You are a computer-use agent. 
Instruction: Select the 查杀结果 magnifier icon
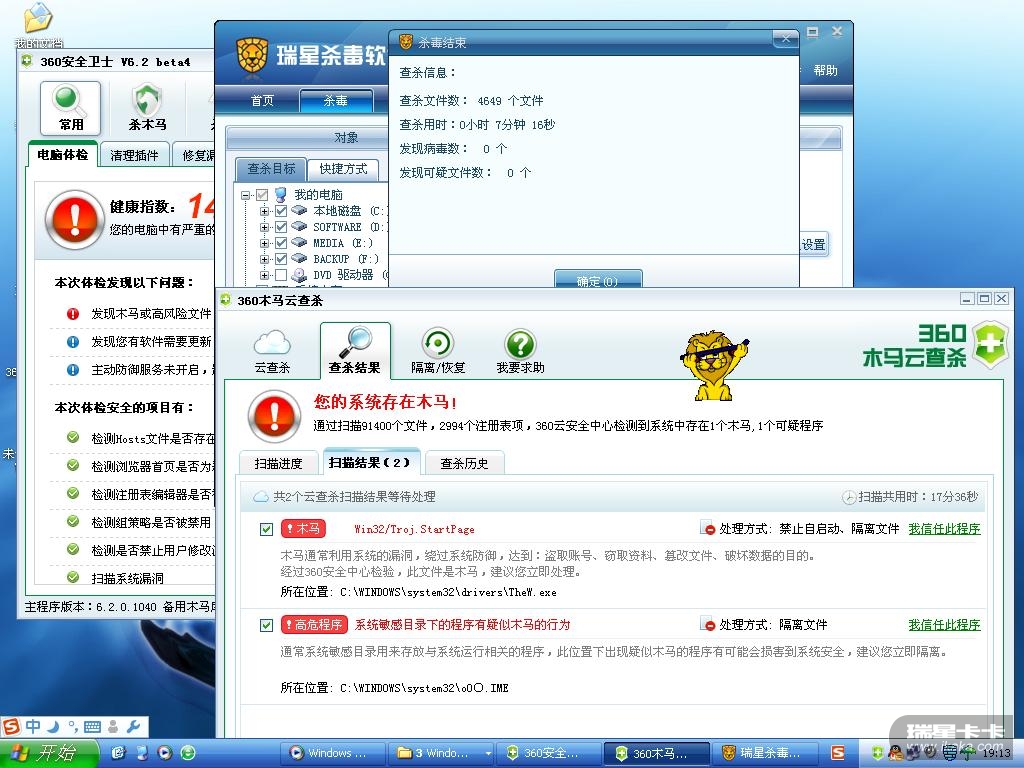pos(355,342)
